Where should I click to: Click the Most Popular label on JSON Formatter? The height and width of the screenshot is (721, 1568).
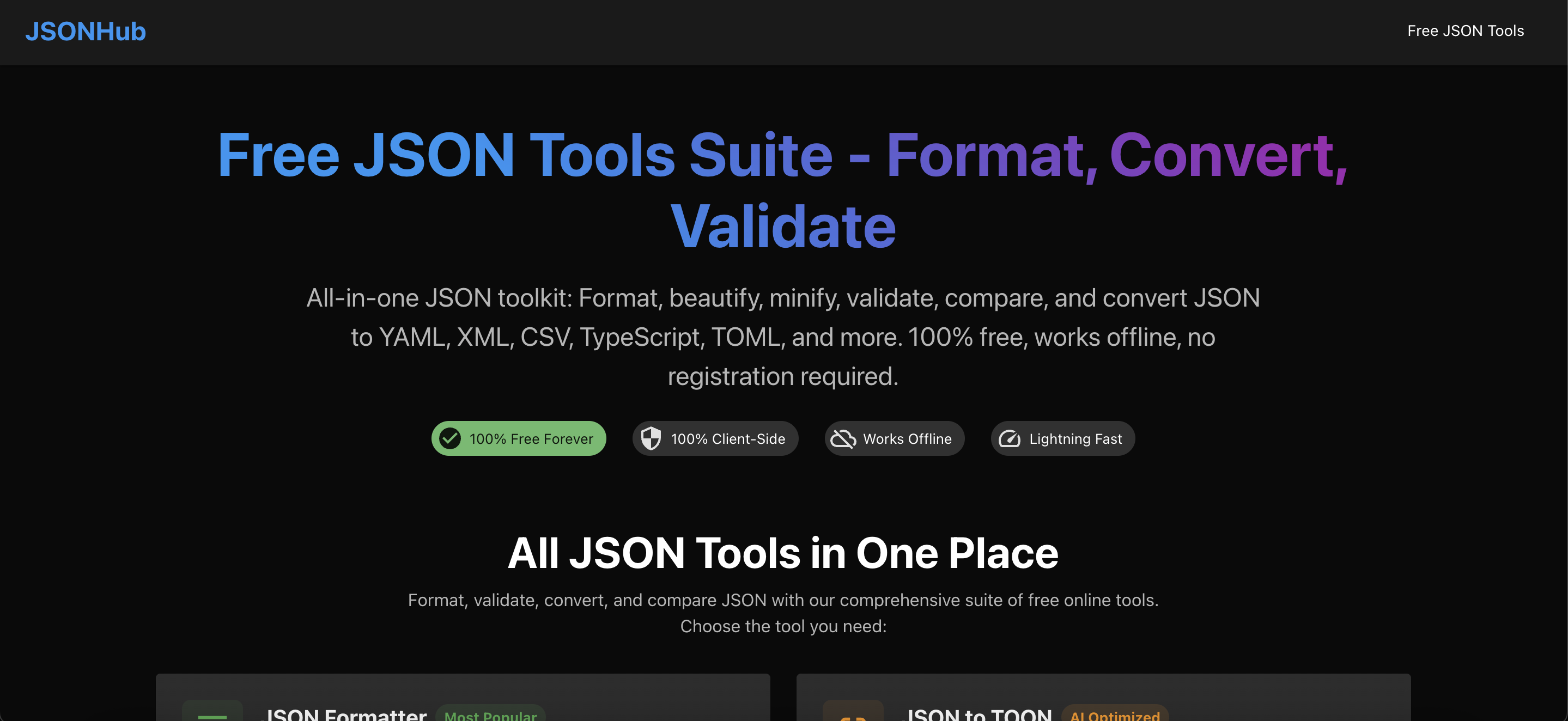(490, 715)
